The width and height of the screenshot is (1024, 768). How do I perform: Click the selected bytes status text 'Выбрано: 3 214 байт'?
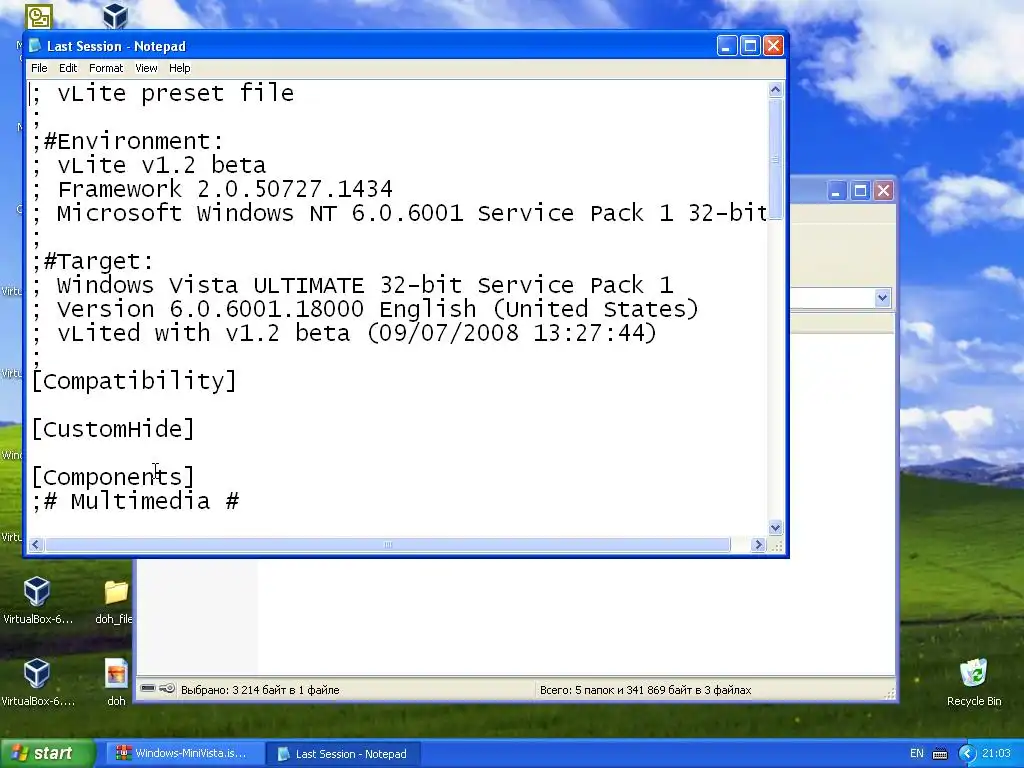[x=260, y=690]
